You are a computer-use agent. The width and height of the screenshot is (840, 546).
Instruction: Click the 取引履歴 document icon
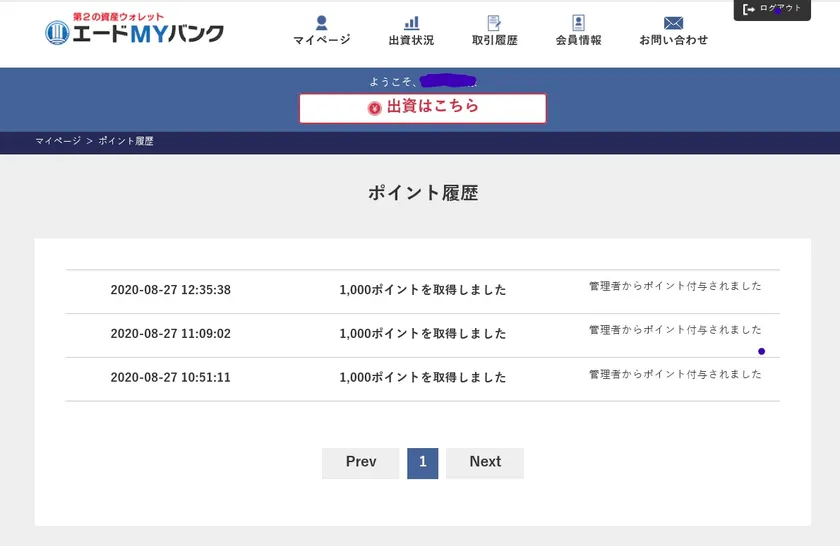494,22
